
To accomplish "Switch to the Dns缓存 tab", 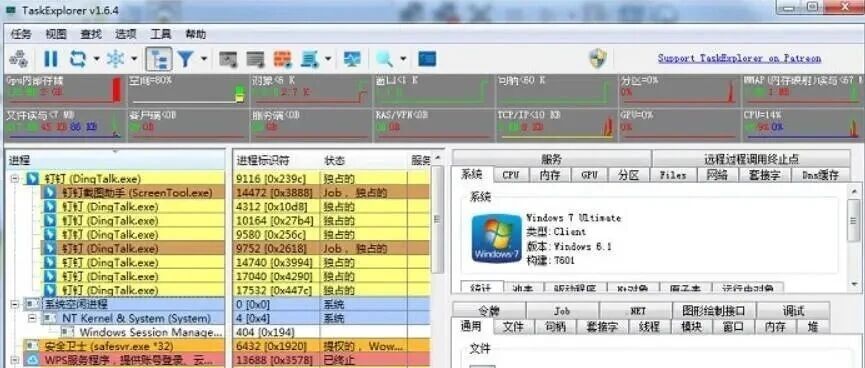I will pos(820,175).
